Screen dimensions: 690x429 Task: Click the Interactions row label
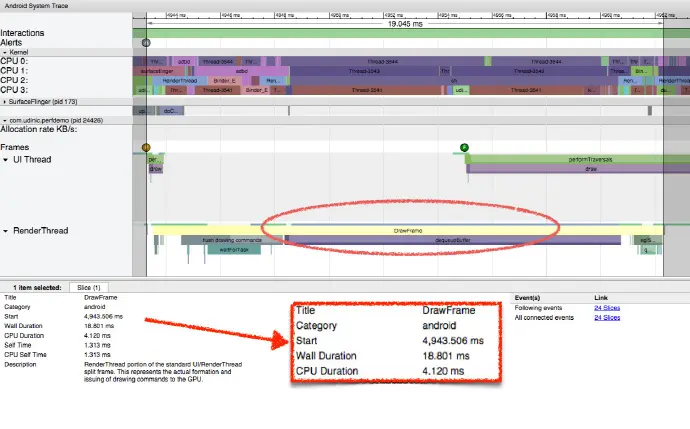[22, 33]
